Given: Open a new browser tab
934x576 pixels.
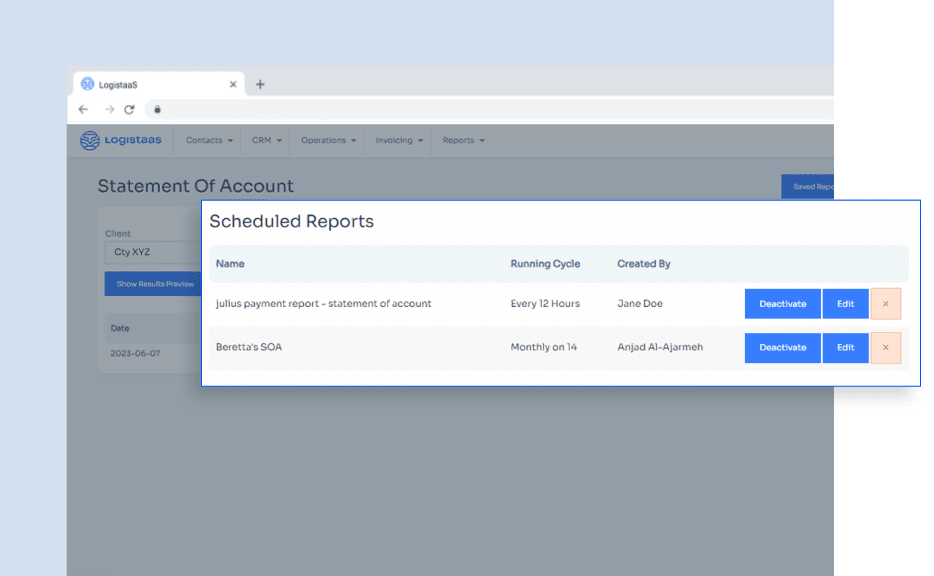Looking at the screenshot, I should pos(260,85).
